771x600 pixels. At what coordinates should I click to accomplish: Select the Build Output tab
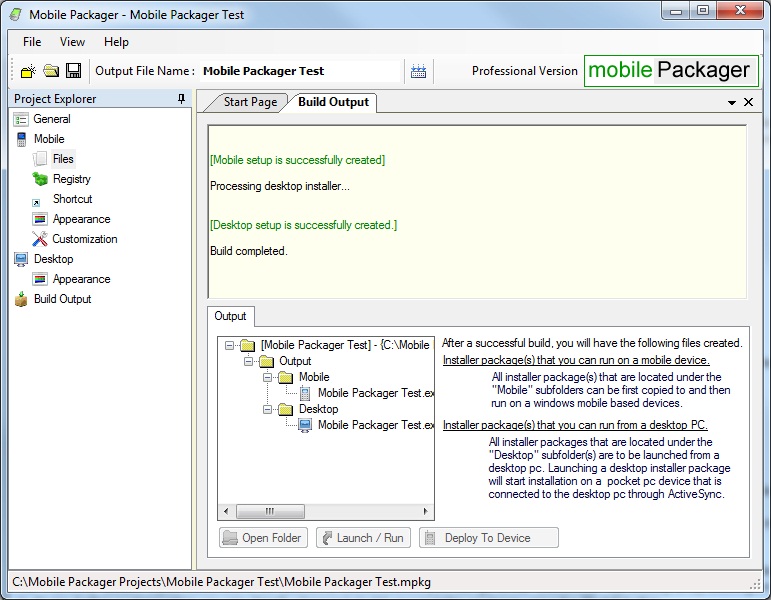tap(333, 102)
